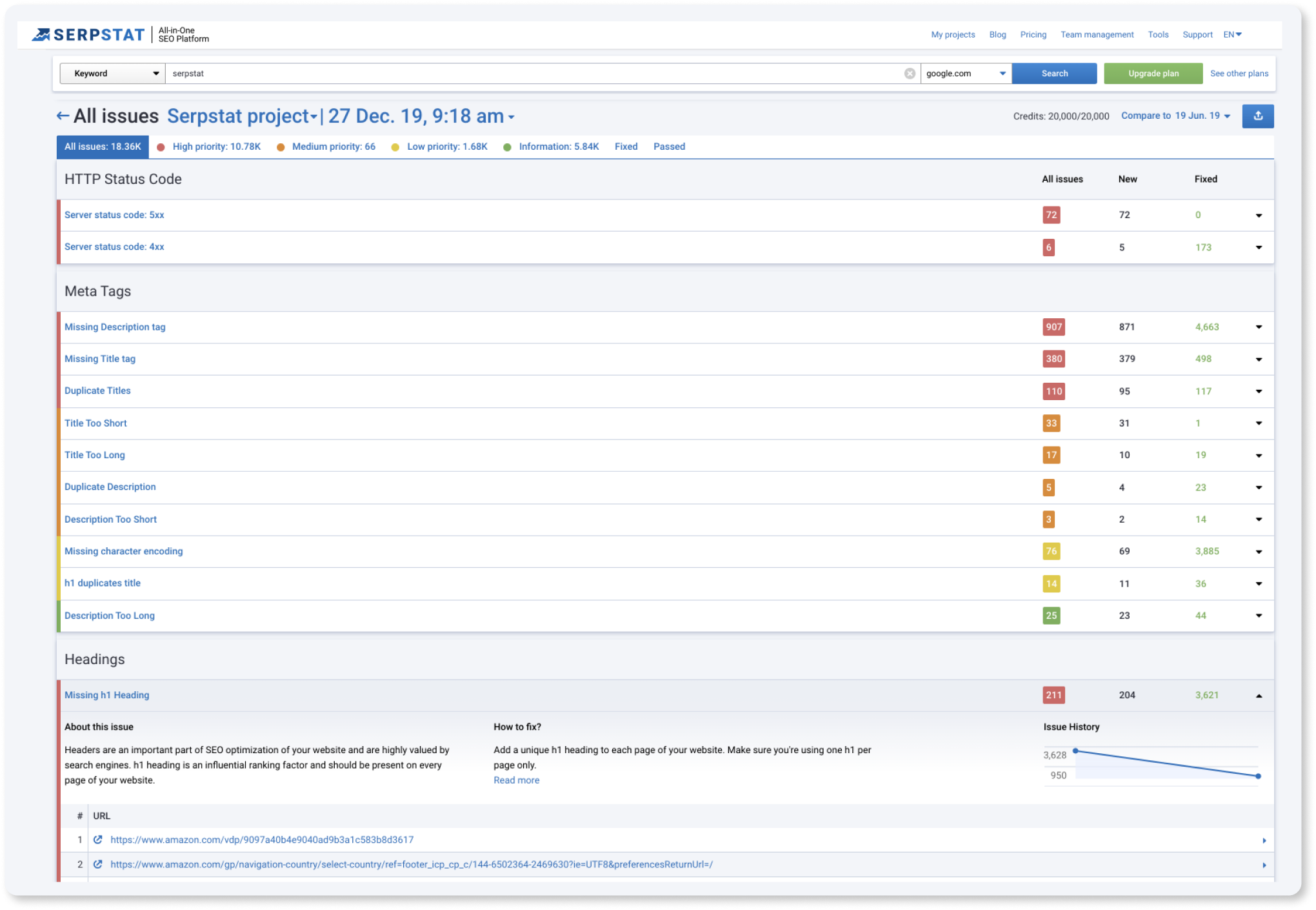Expand the Server status code 5xx row
The image size is (1316, 910).
(x=1259, y=216)
